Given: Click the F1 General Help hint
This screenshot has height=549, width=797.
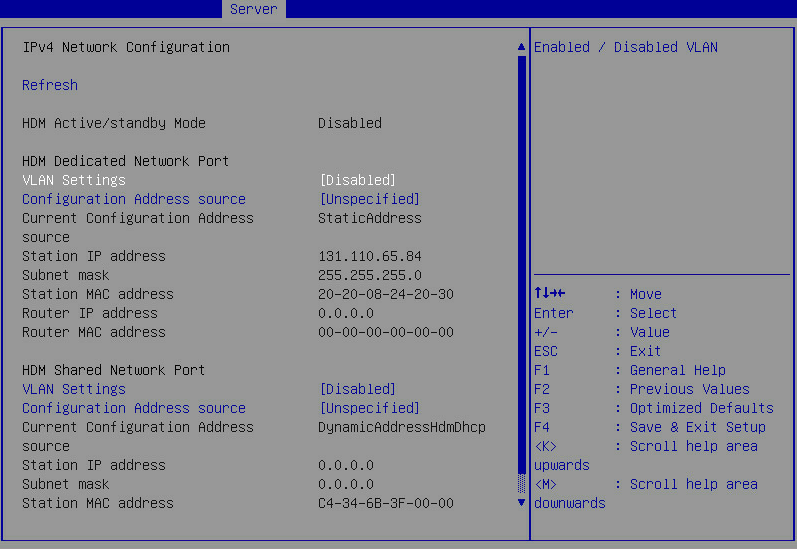Looking at the screenshot, I should [630, 370].
